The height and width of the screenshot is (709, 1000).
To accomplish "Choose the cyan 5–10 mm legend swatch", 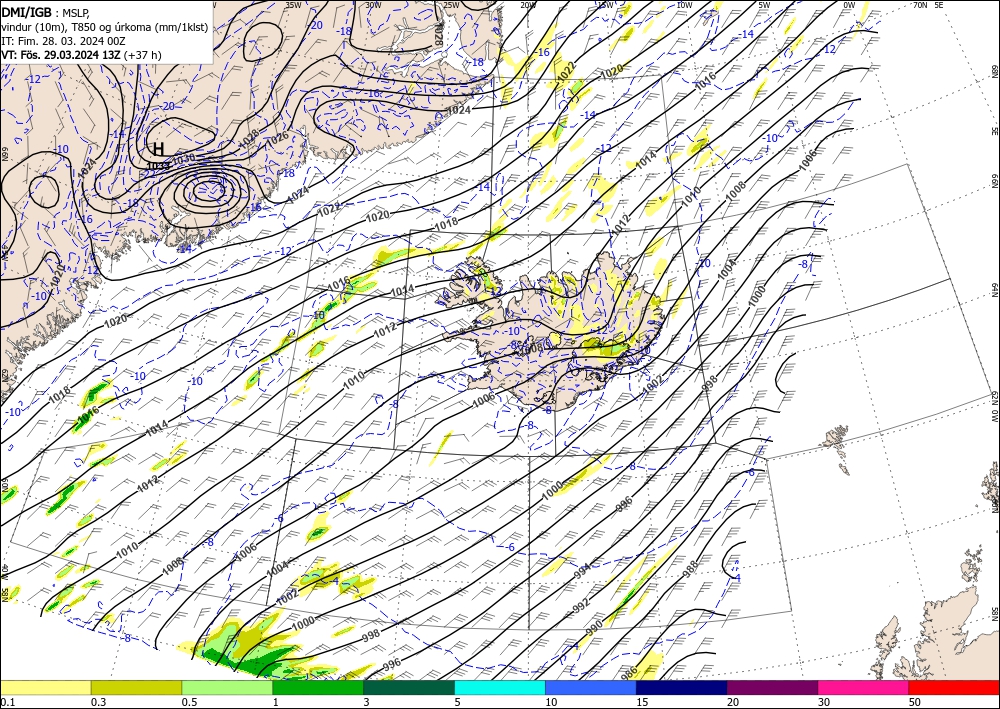I will point(500,687).
